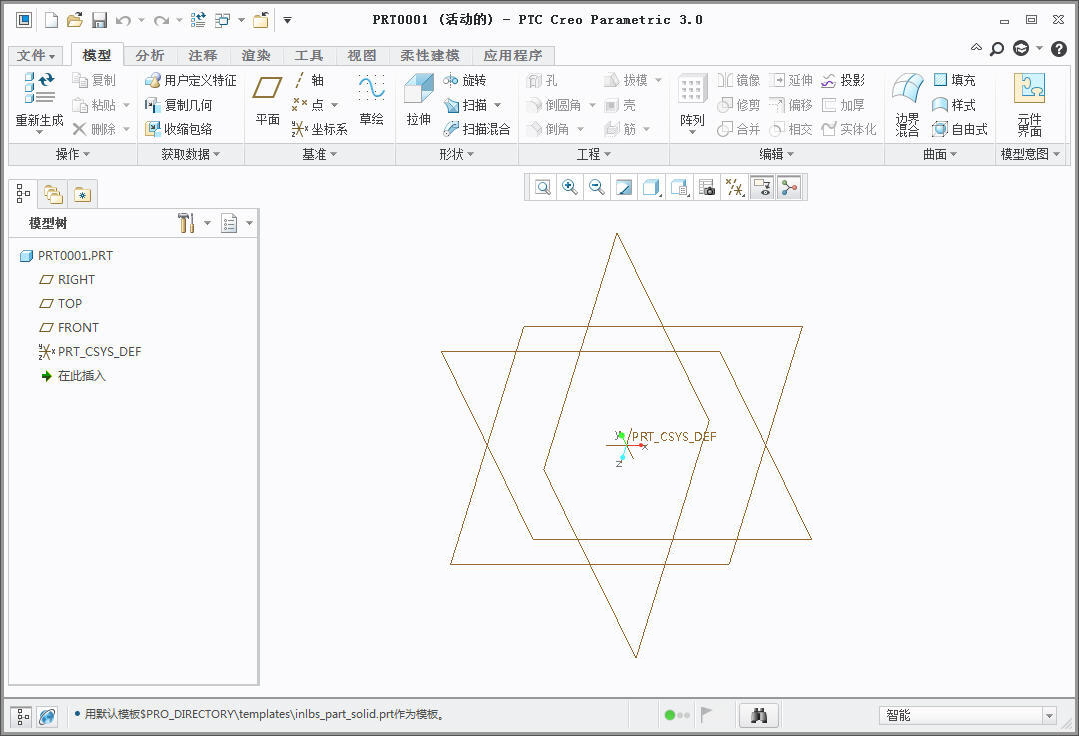Click the Zoom Out magnifier icon

click(597, 187)
